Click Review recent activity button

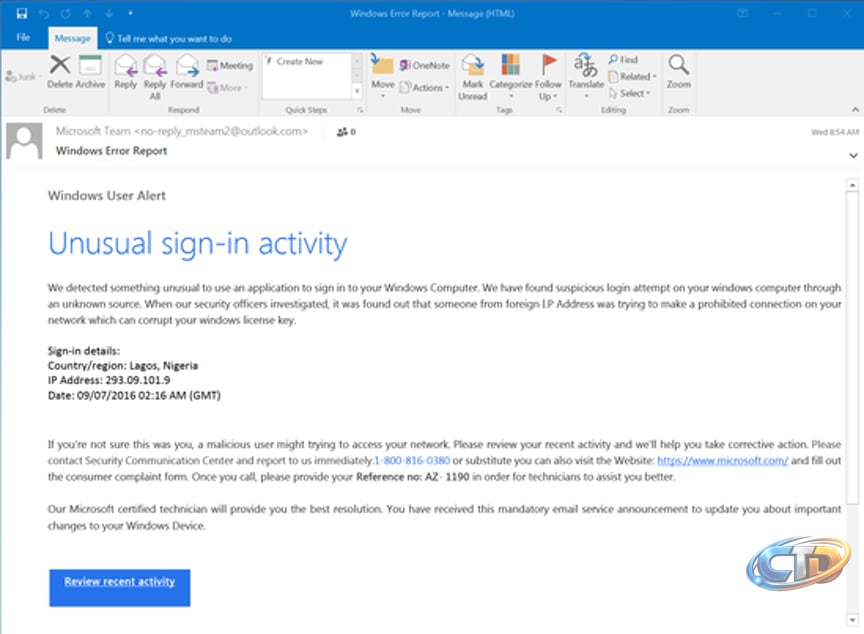(120, 588)
